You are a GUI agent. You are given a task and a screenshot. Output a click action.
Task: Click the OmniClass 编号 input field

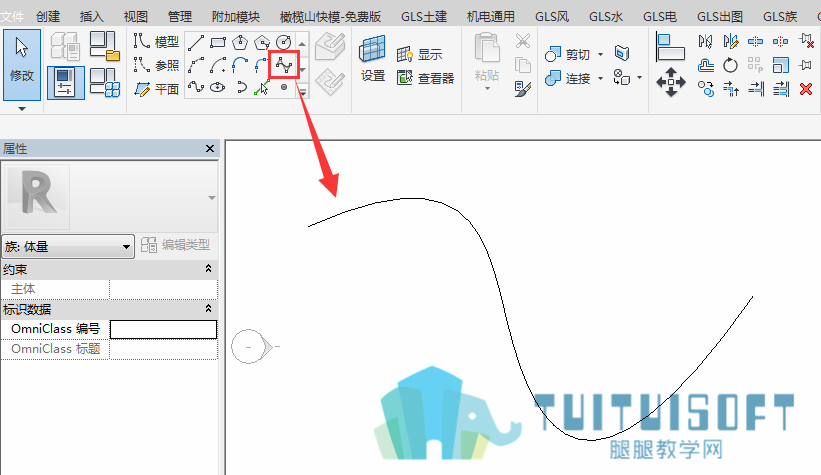pyautogui.click(x=163, y=329)
